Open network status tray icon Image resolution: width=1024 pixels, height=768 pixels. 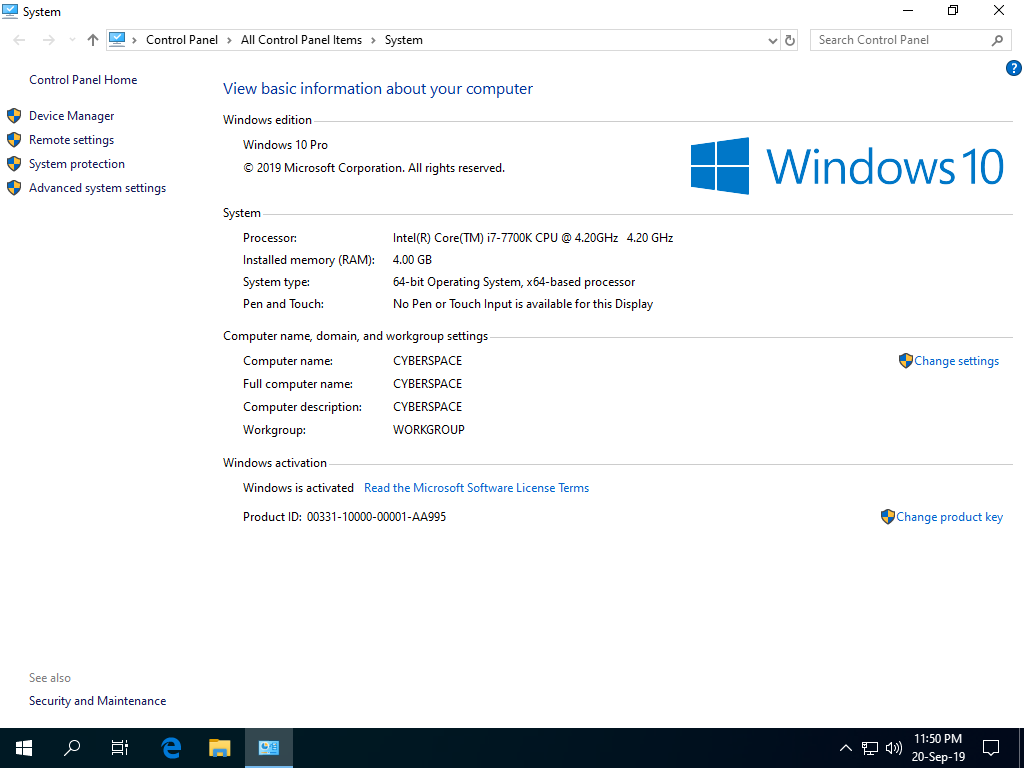tap(869, 748)
